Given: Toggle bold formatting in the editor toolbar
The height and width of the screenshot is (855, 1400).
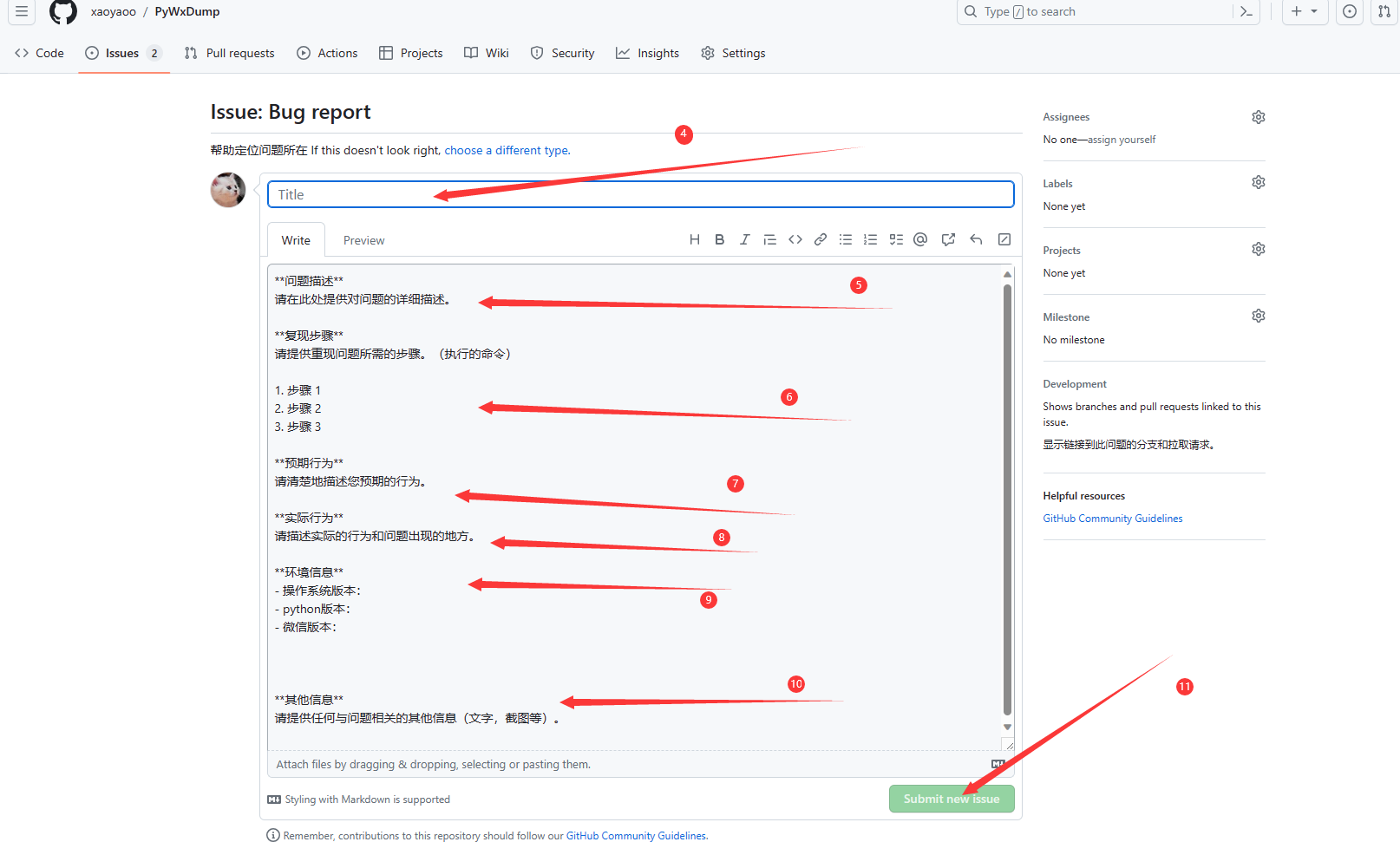Looking at the screenshot, I should [x=719, y=240].
